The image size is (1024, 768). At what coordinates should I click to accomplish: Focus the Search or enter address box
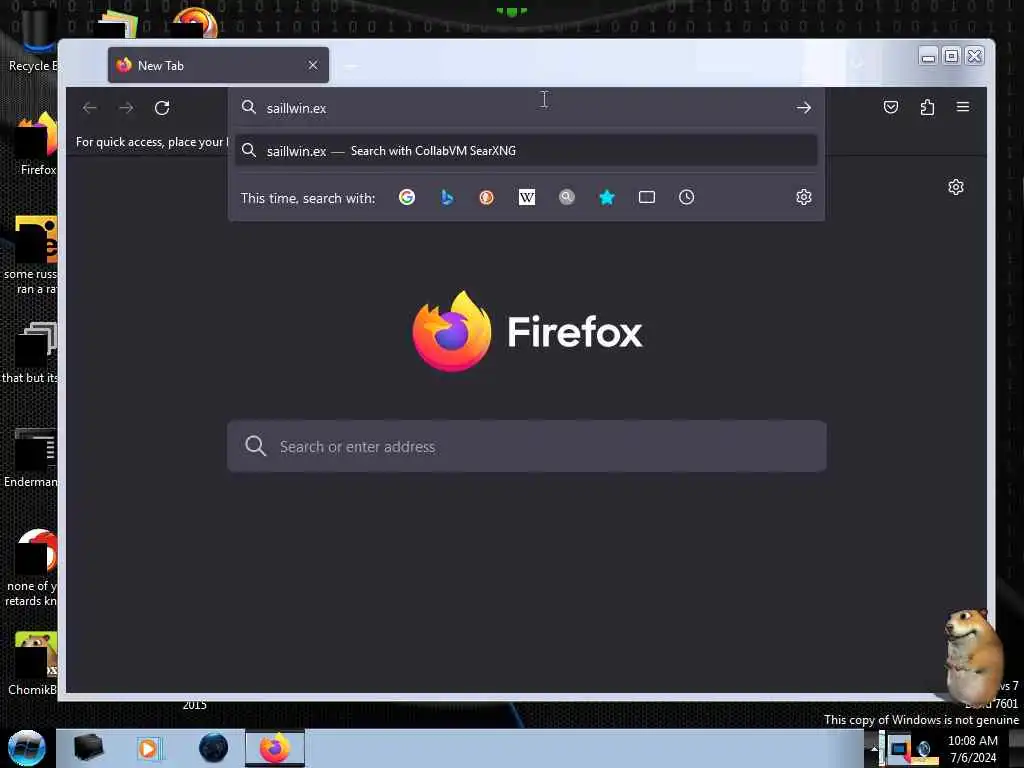point(526,446)
